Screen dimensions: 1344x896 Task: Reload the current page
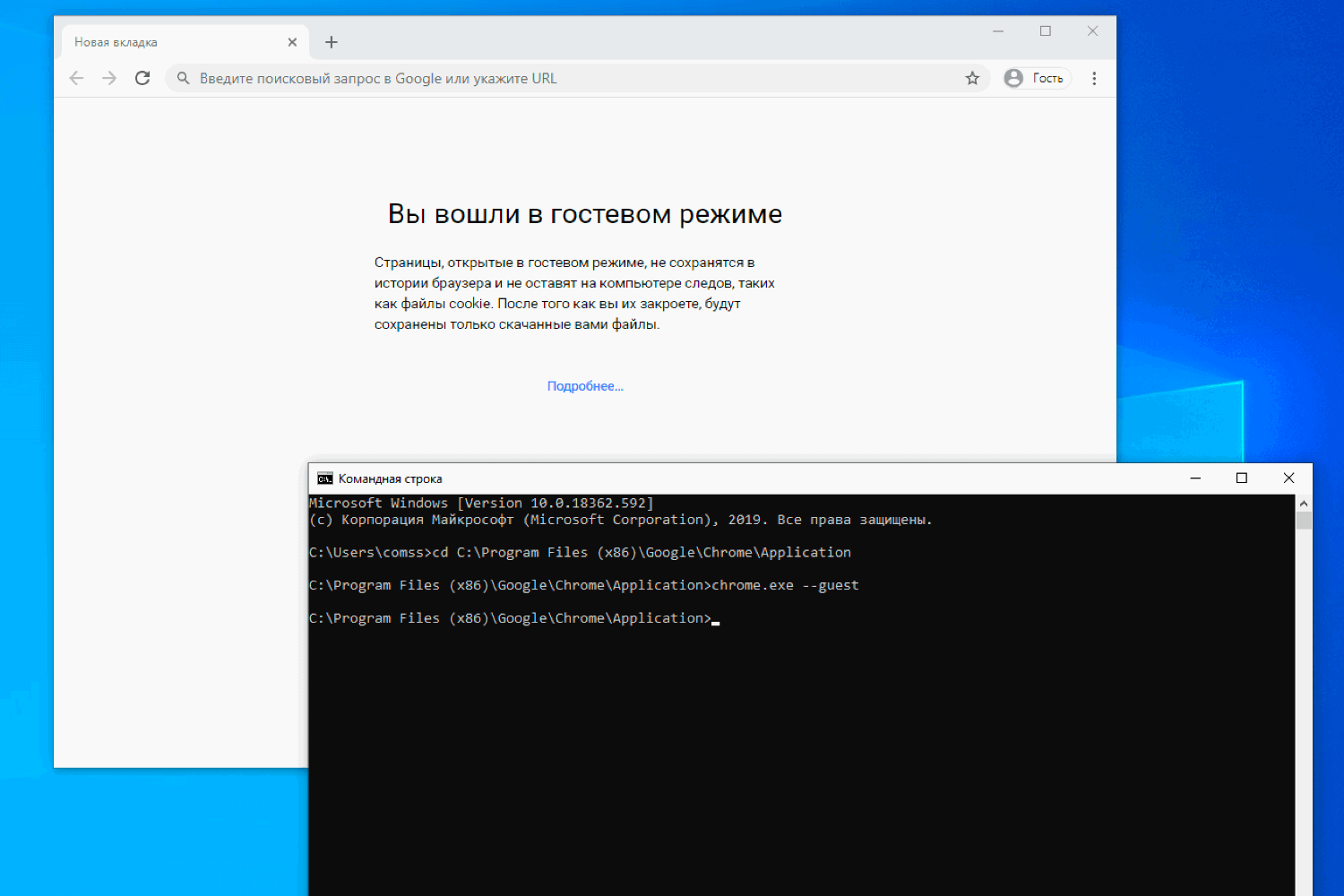(x=142, y=78)
